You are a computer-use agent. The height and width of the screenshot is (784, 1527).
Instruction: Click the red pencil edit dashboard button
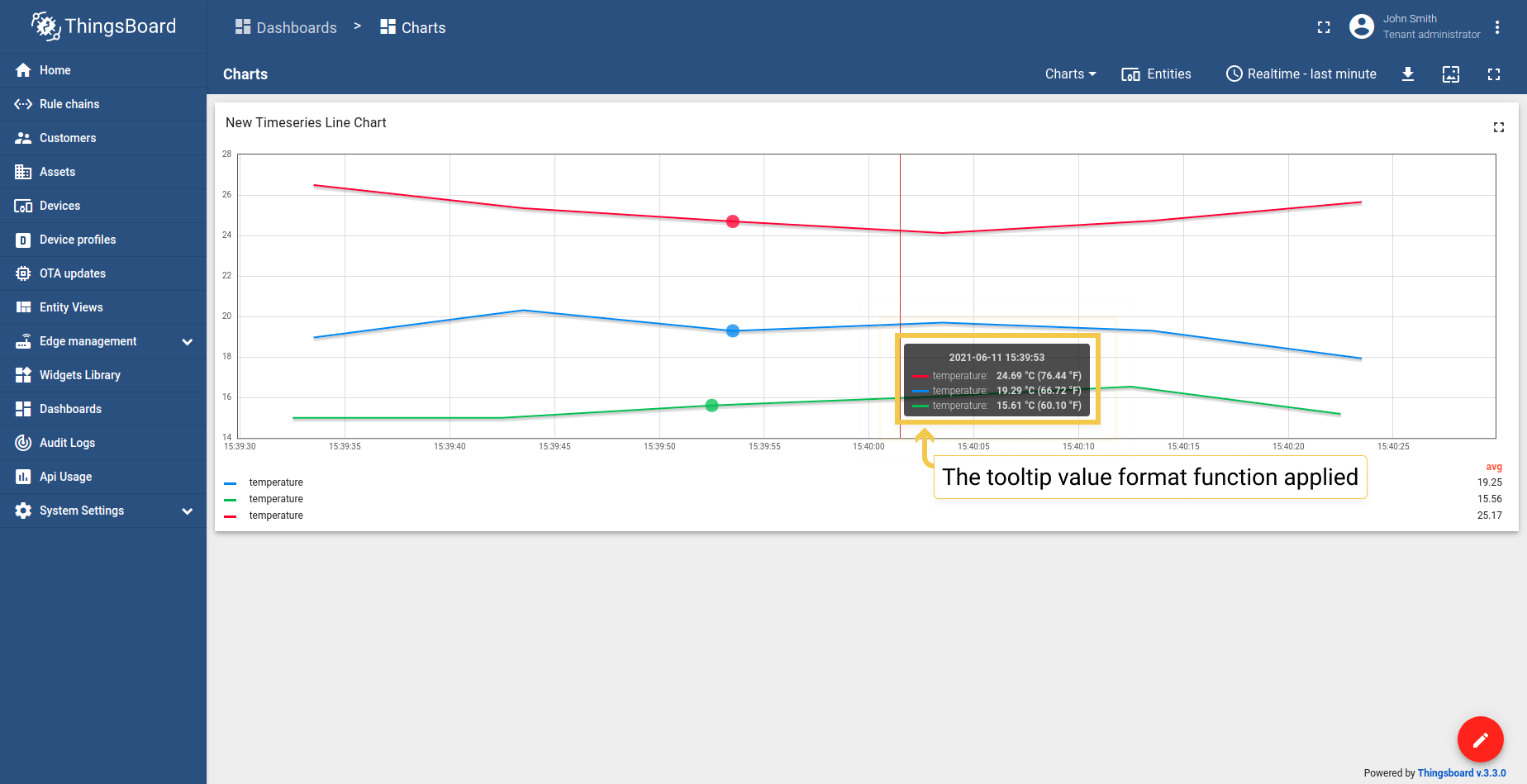click(x=1480, y=739)
